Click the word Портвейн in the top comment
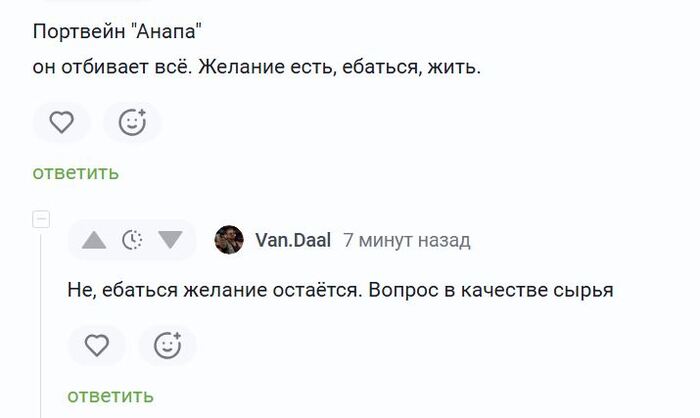The width and height of the screenshot is (700, 418). click(x=77, y=31)
